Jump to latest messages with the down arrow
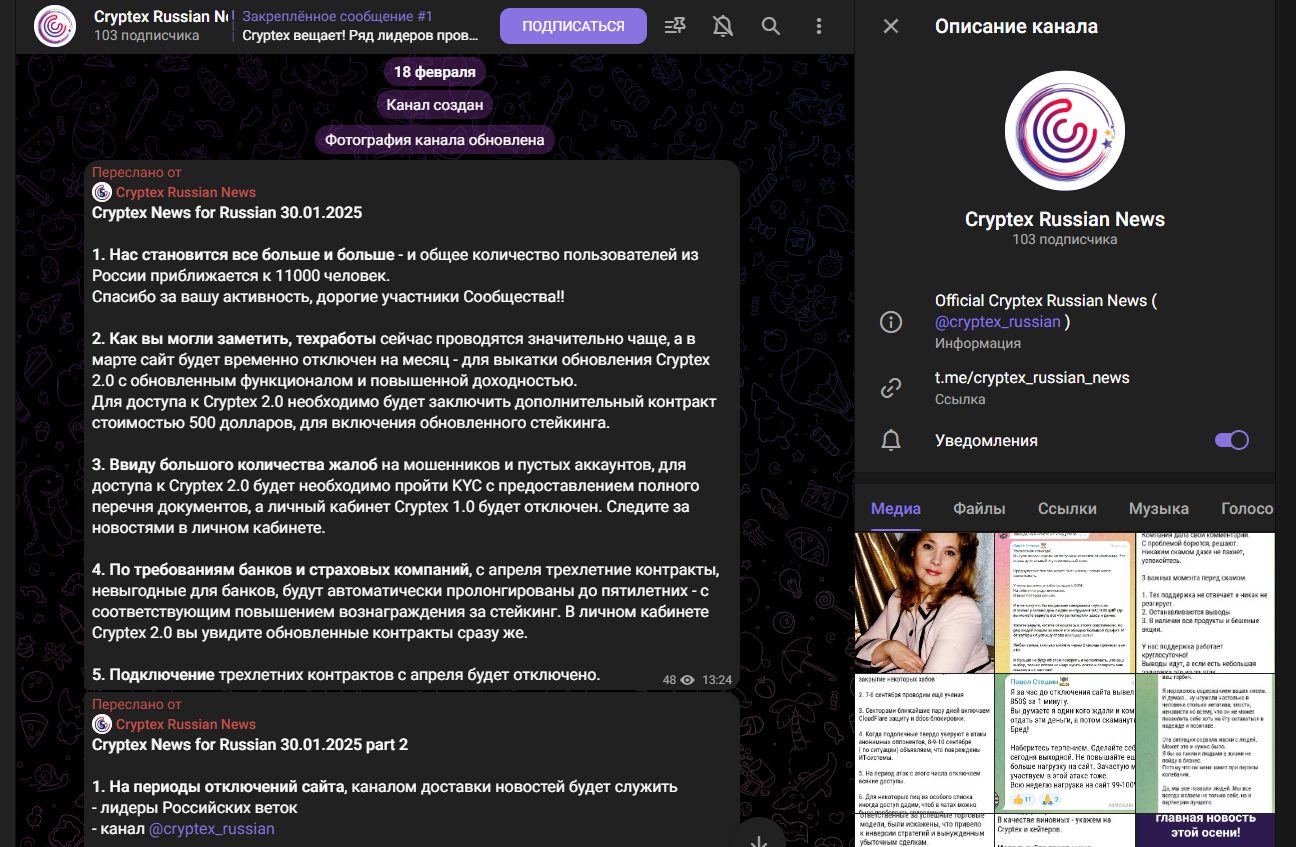Screen dimensions: 1296x847 759,842
